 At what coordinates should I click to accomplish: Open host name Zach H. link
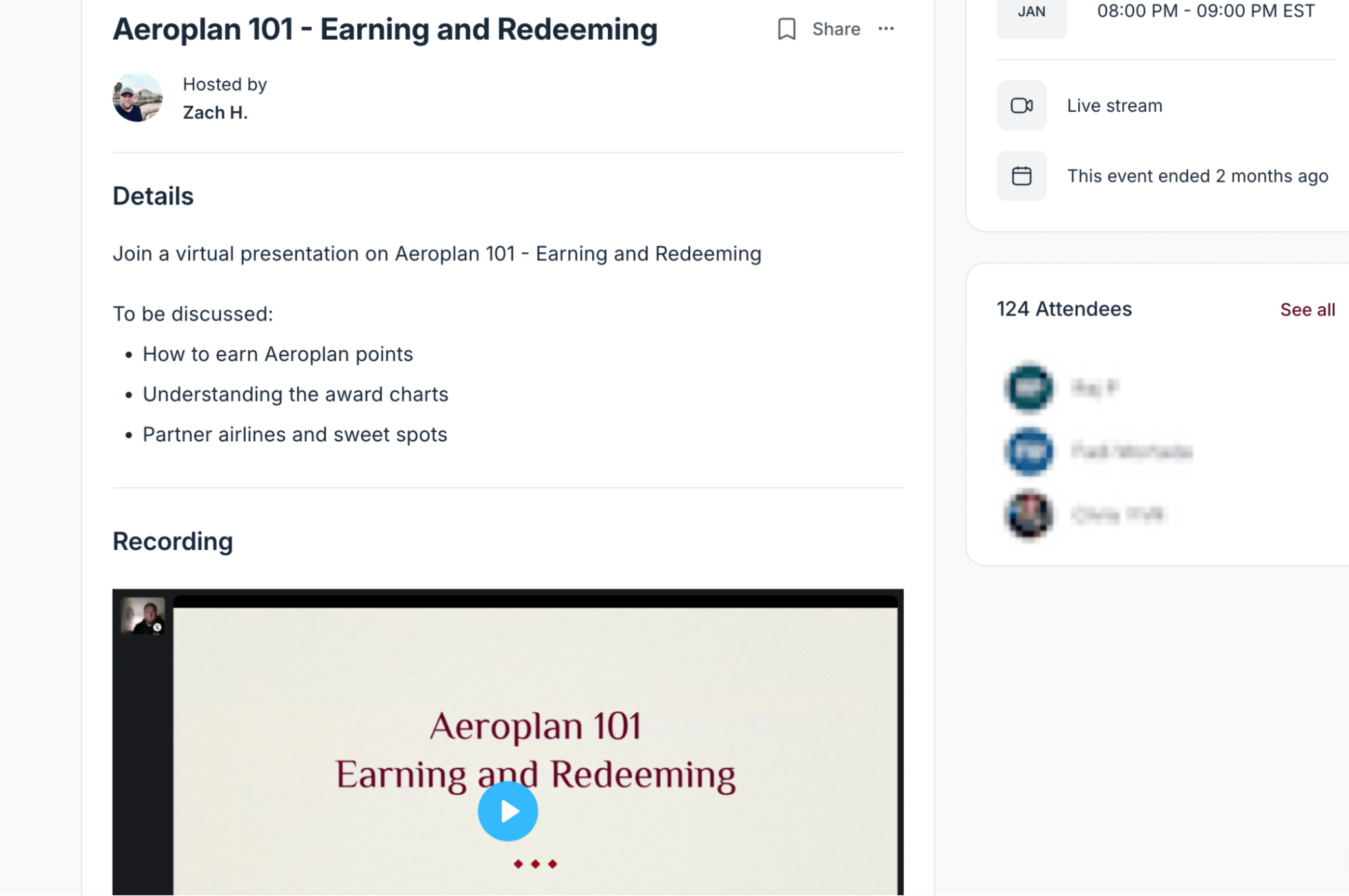[x=215, y=113]
